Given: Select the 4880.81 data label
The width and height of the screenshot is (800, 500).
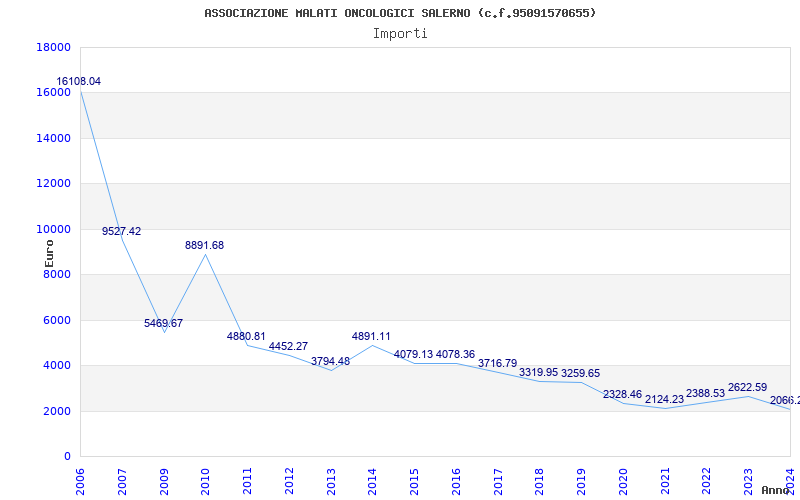Looking at the screenshot, I should click(x=246, y=336).
